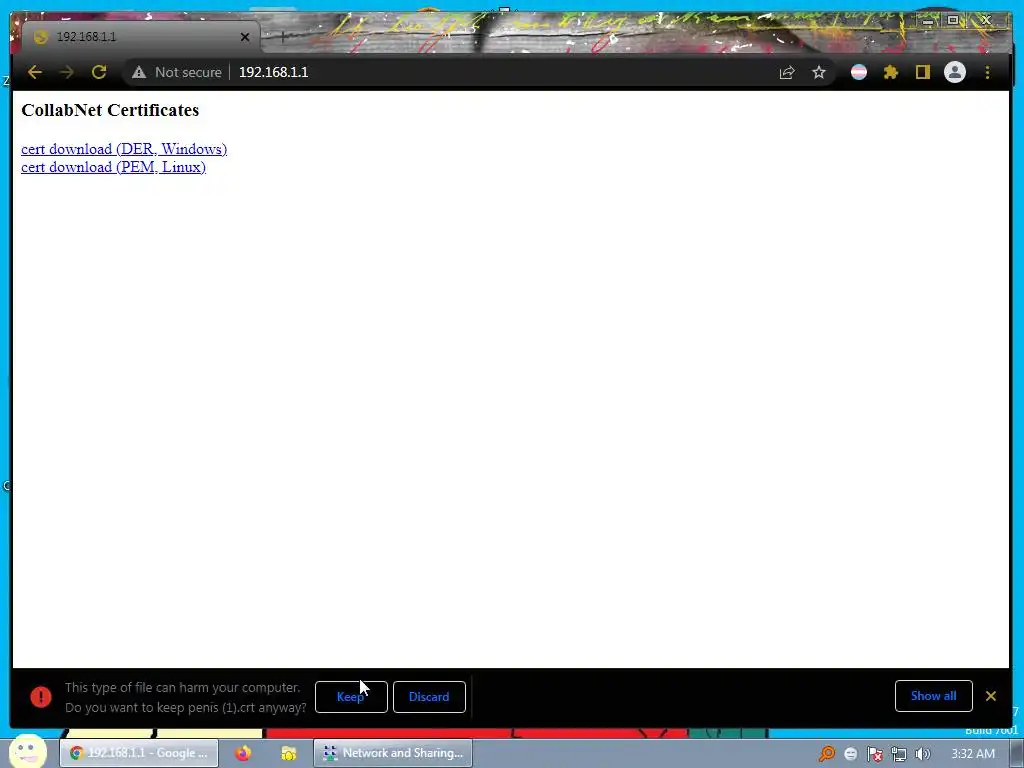Open the Extensions puzzle-piece menu
Image resolution: width=1024 pixels, height=768 pixels.
tap(891, 72)
